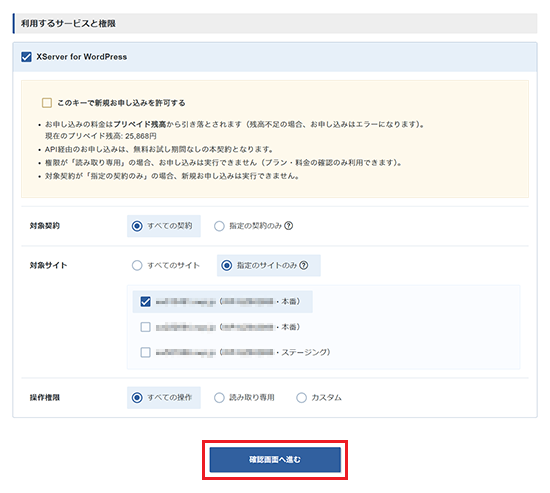Viewport: 550px width, 493px height.
Task: Select すべての操作 permission radio
Action: [x=137, y=398]
